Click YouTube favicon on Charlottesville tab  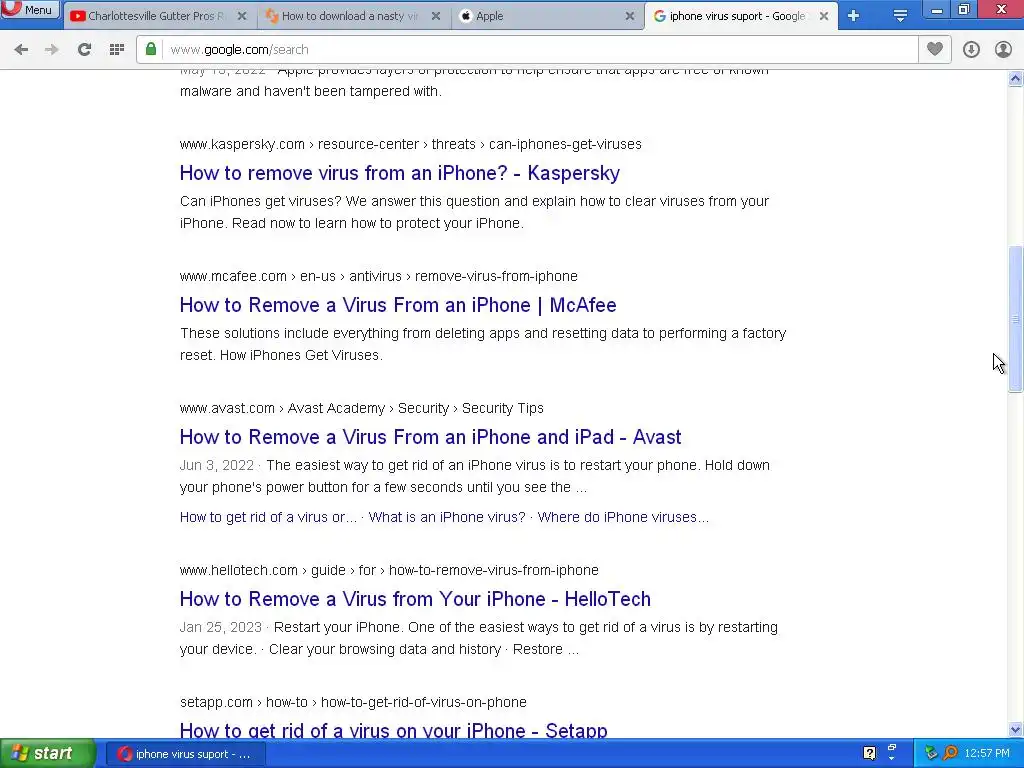click(78, 16)
